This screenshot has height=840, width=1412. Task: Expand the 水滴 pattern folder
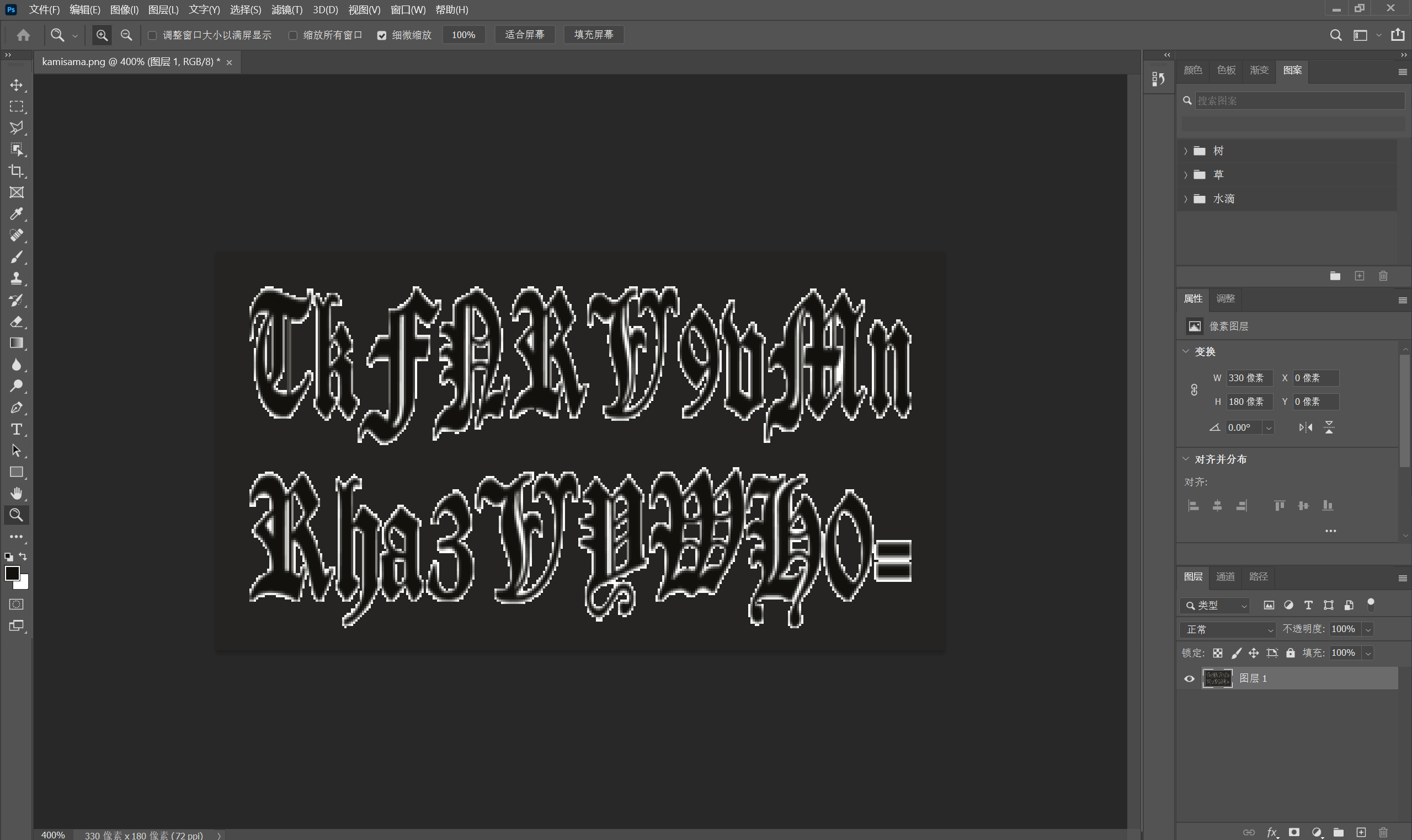tap(1186, 199)
